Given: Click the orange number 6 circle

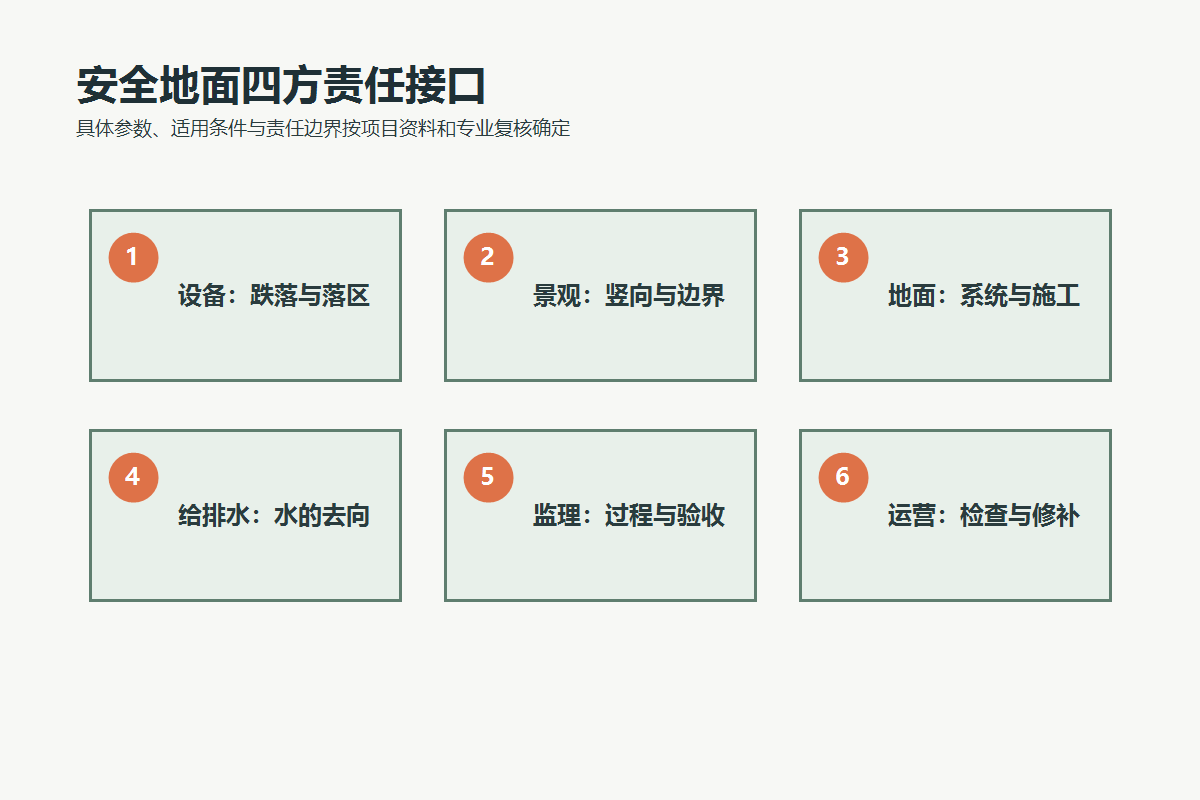Looking at the screenshot, I should coord(843,477).
